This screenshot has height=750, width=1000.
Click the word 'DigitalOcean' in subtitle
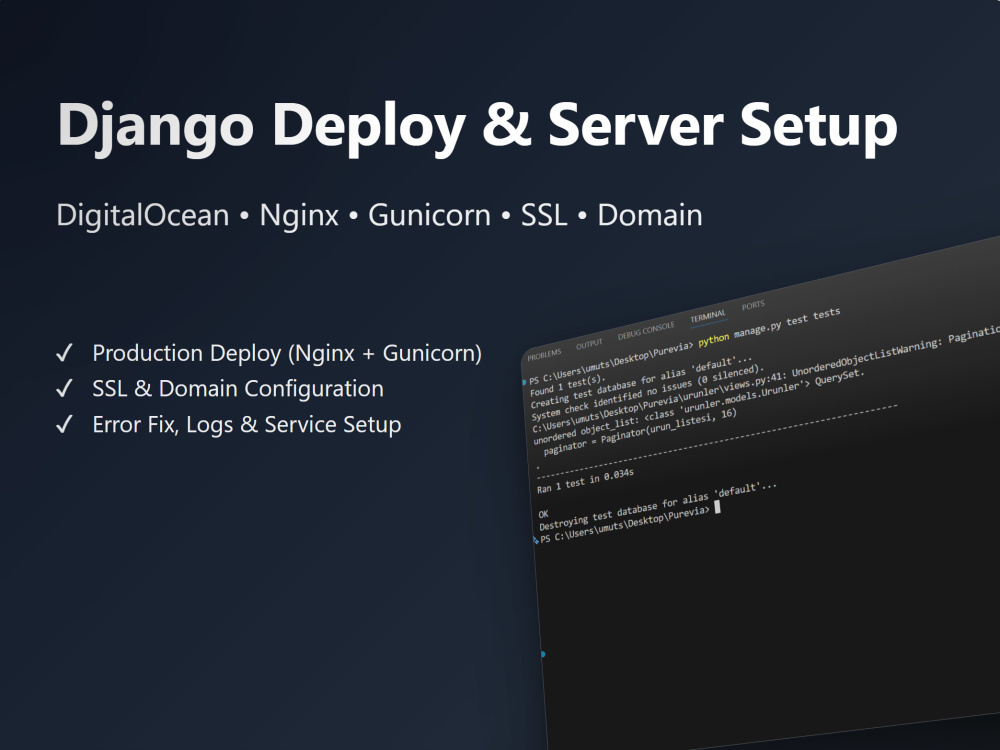click(x=143, y=216)
